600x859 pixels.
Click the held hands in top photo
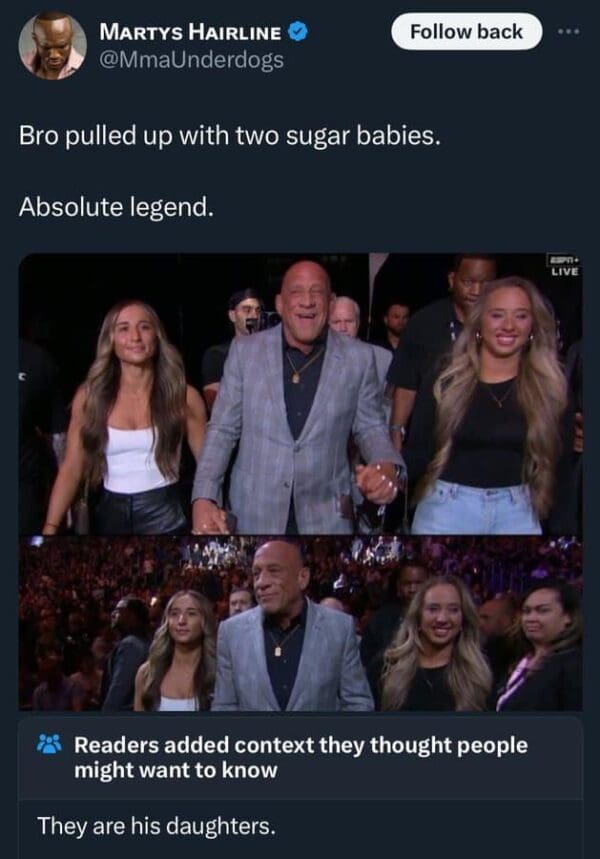pyautogui.click(x=378, y=482)
